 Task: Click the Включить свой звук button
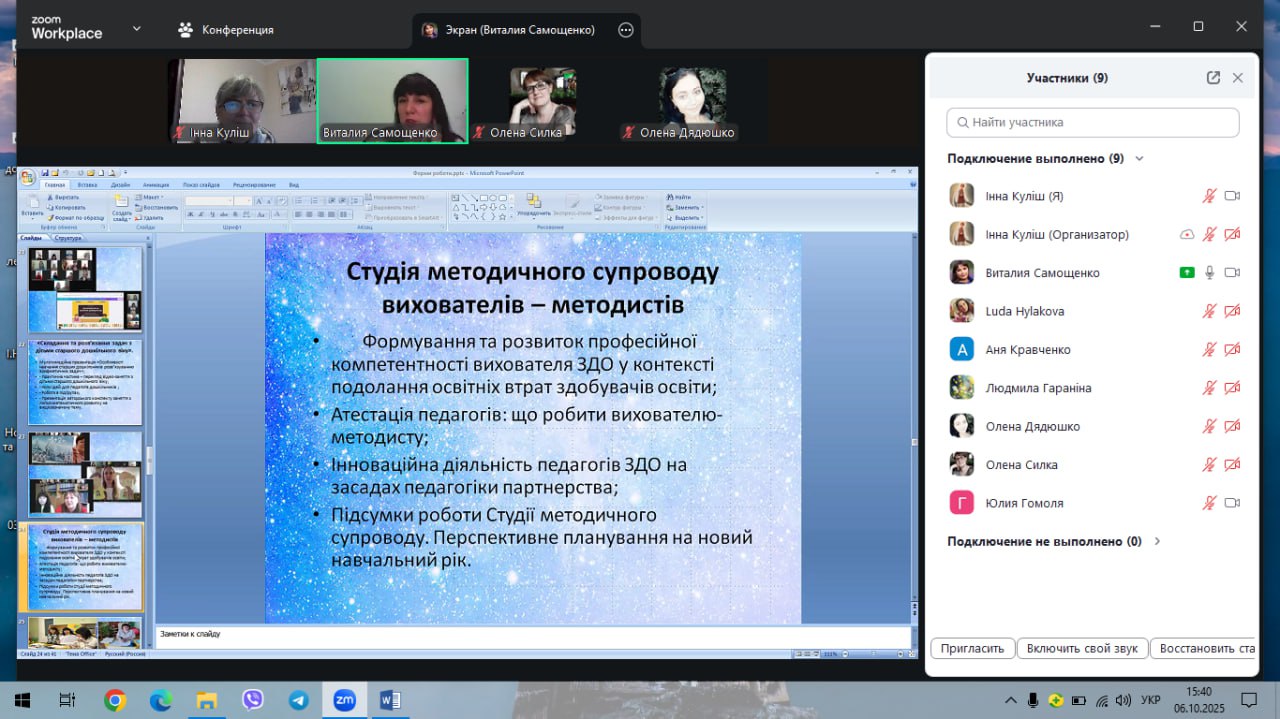pos(1082,648)
